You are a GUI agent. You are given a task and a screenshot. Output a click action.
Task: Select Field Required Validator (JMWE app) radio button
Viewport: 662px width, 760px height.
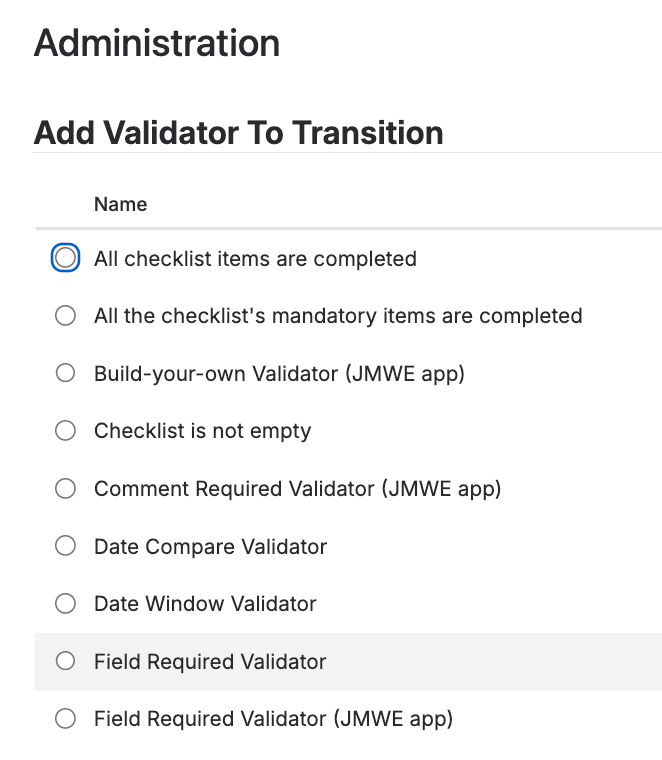coord(65,719)
